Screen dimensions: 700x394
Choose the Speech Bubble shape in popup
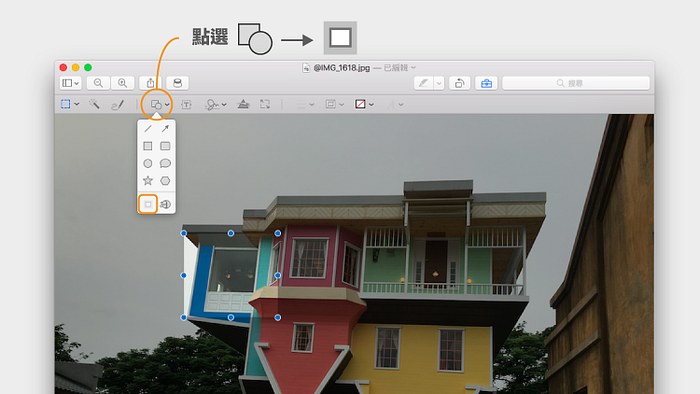(x=165, y=163)
